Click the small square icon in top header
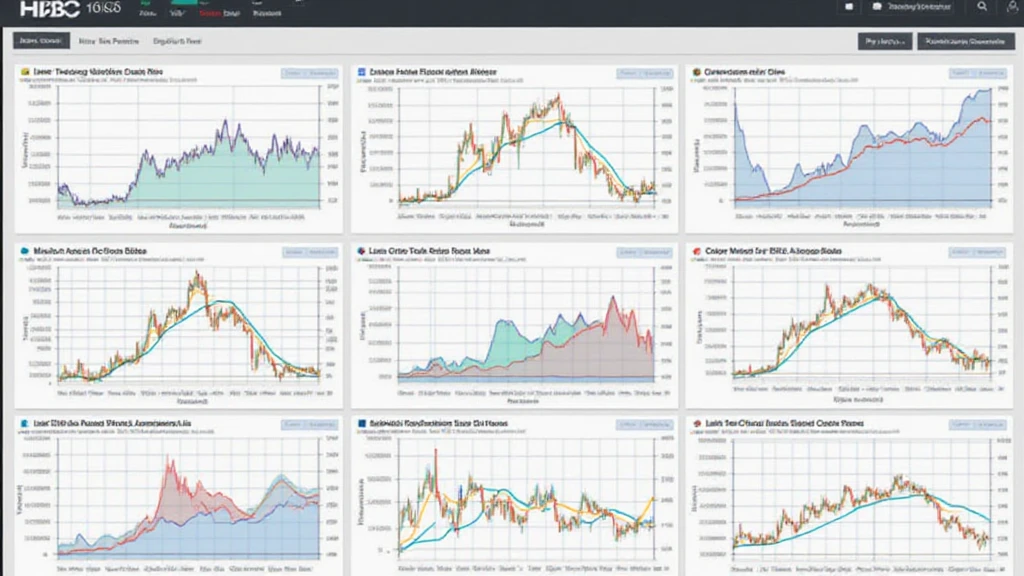The height and width of the screenshot is (576, 1024). (x=849, y=7)
